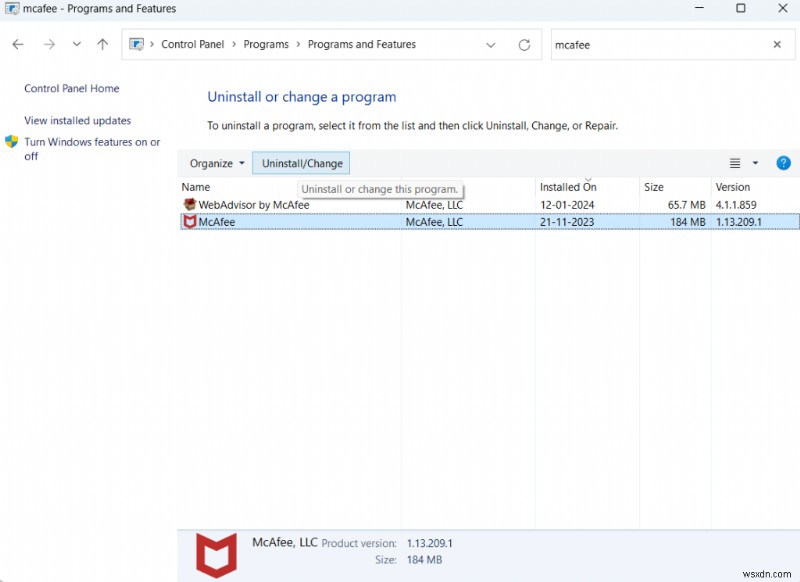Image resolution: width=800 pixels, height=582 pixels.
Task: Go back with the Back arrow
Action: [x=18, y=44]
